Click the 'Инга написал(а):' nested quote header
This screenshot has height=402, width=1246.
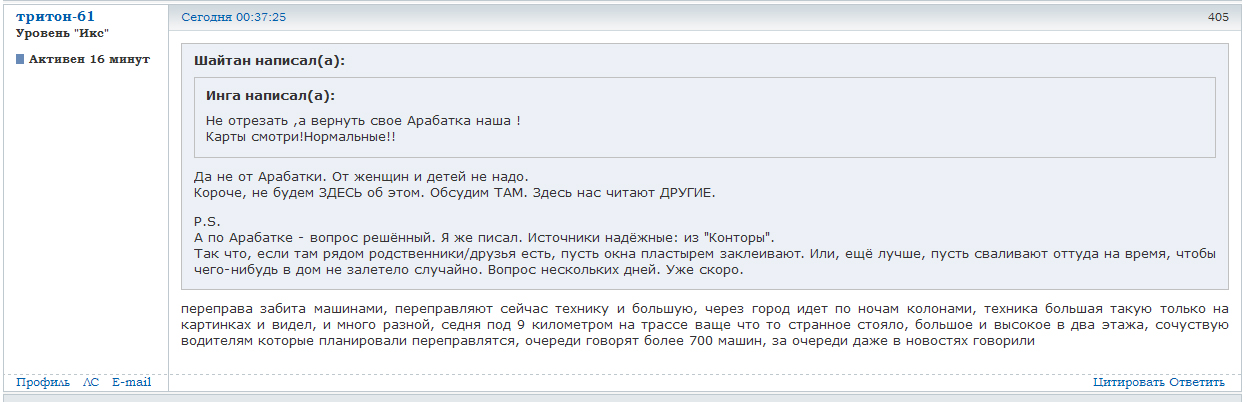pyautogui.click(x=270, y=96)
